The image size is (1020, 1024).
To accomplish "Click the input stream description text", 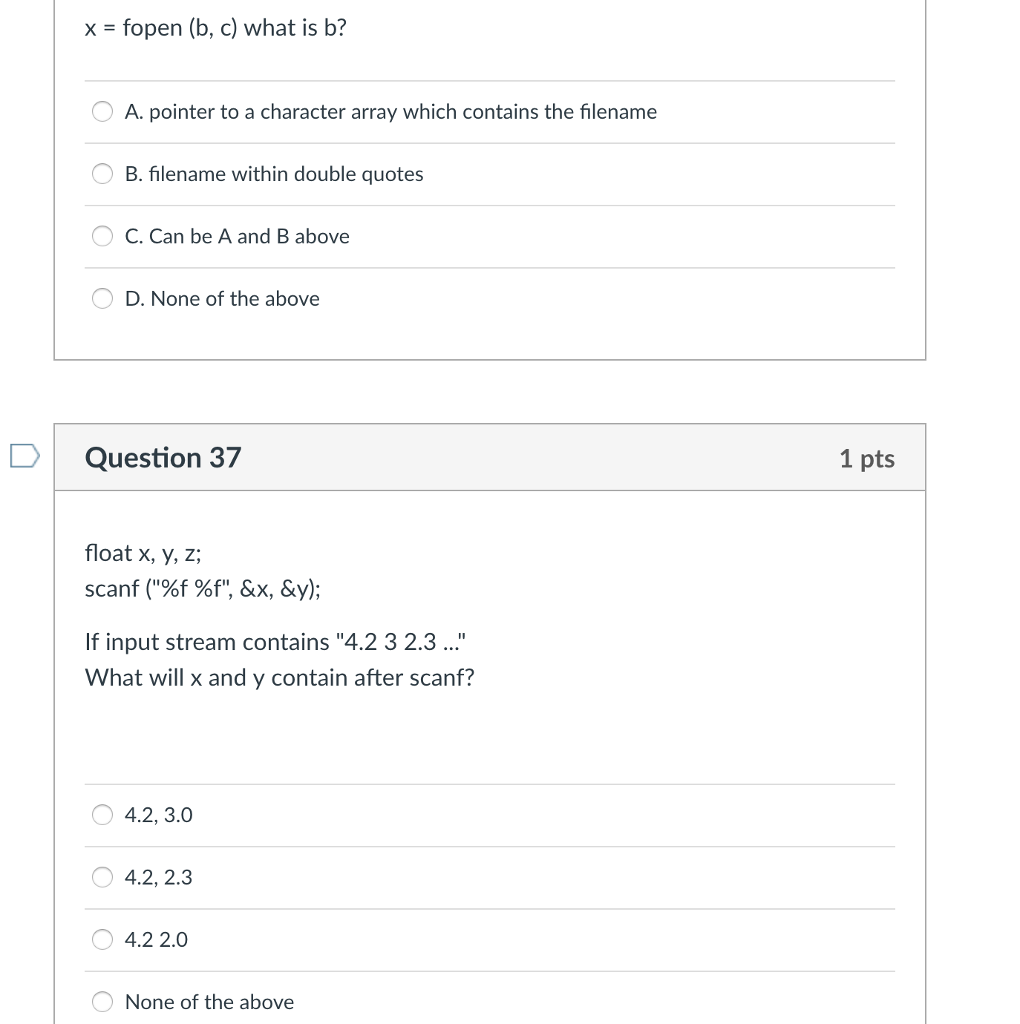I will click(x=276, y=641).
